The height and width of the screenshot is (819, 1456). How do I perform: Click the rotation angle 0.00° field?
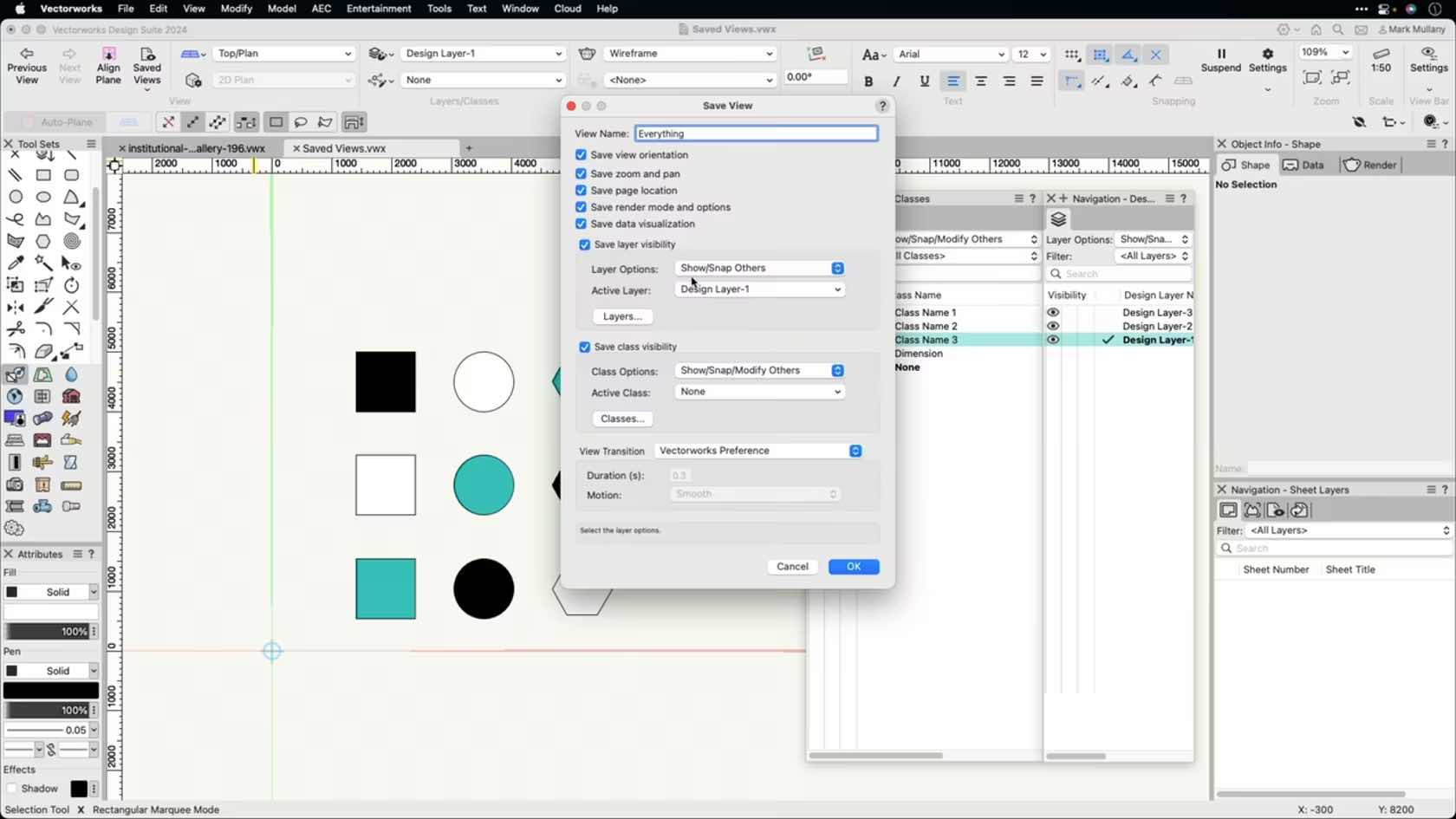click(x=815, y=77)
